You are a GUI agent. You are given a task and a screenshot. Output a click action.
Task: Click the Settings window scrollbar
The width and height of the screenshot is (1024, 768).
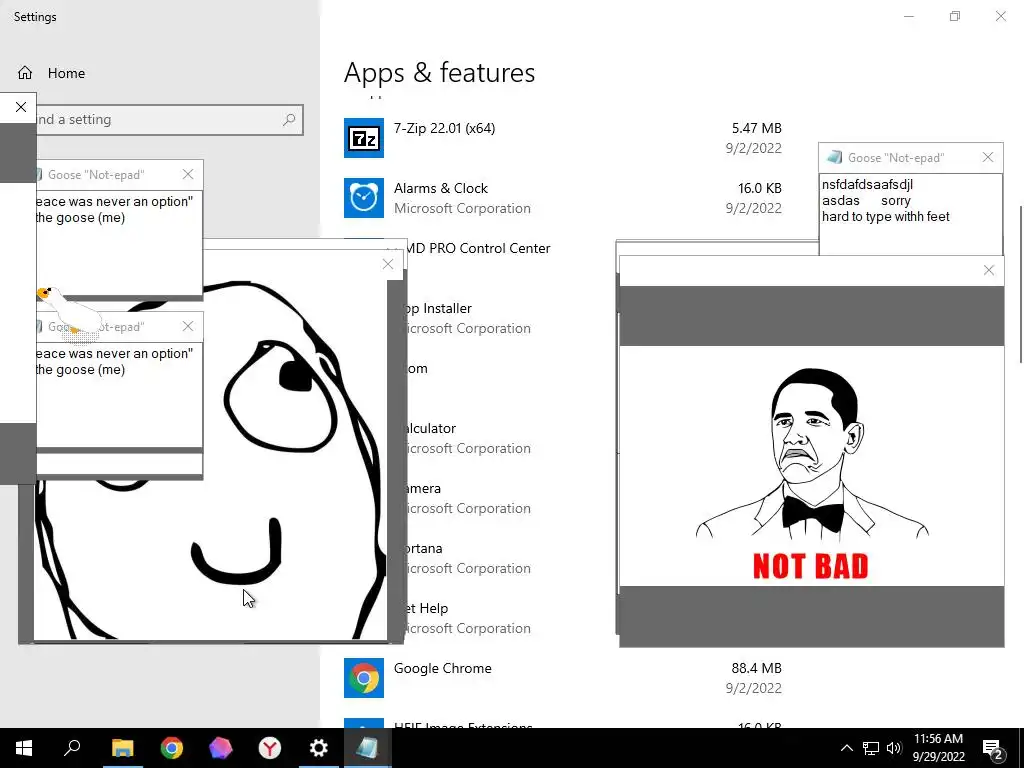click(1021, 285)
